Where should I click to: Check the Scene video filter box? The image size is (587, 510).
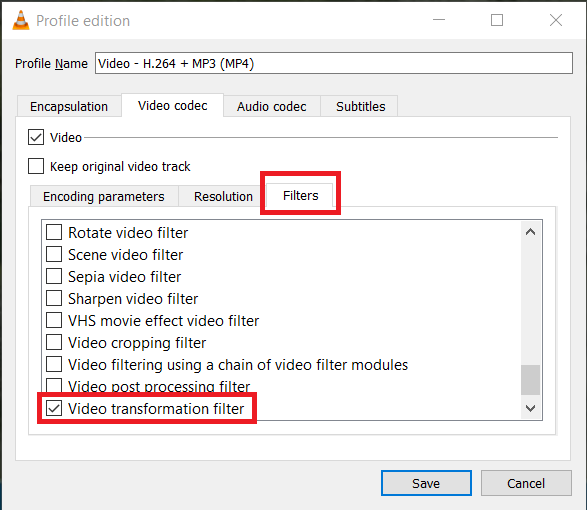(x=54, y=254)
